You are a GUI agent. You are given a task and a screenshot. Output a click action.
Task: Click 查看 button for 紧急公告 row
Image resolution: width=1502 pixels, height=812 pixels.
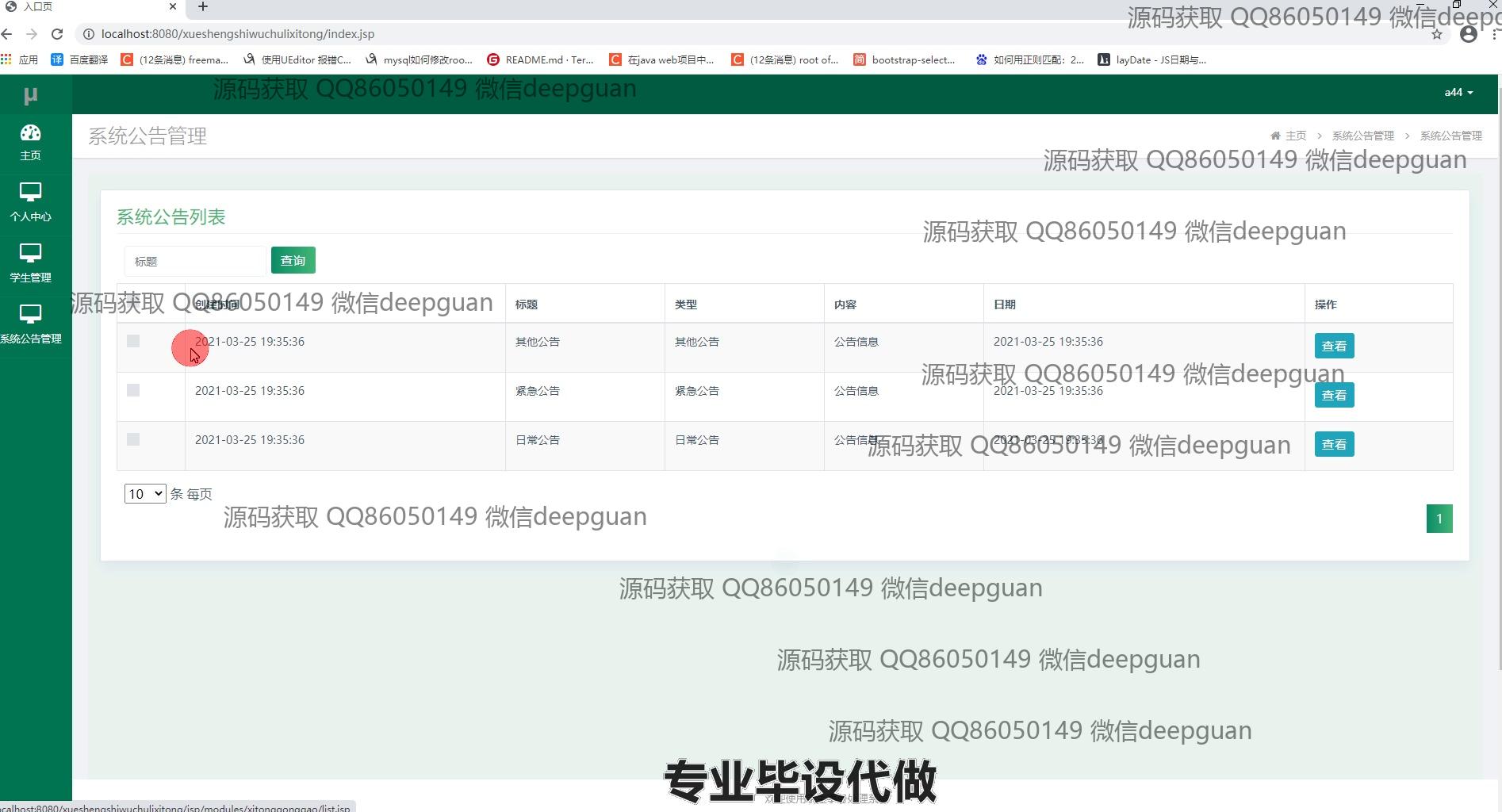[1334, 395]
